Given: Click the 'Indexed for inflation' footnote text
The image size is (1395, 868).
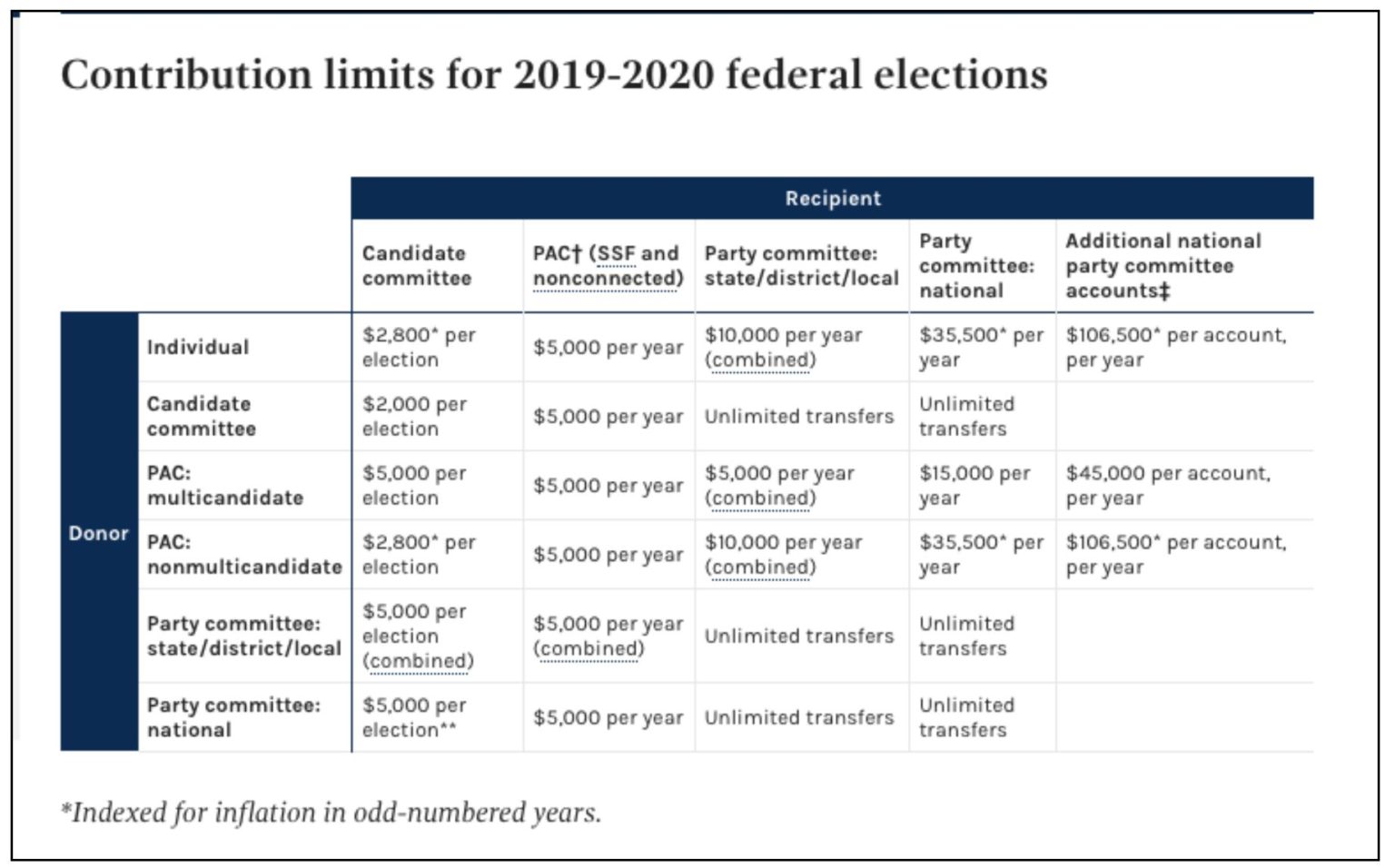Looking at the screenshot, I should pos(331,812).
